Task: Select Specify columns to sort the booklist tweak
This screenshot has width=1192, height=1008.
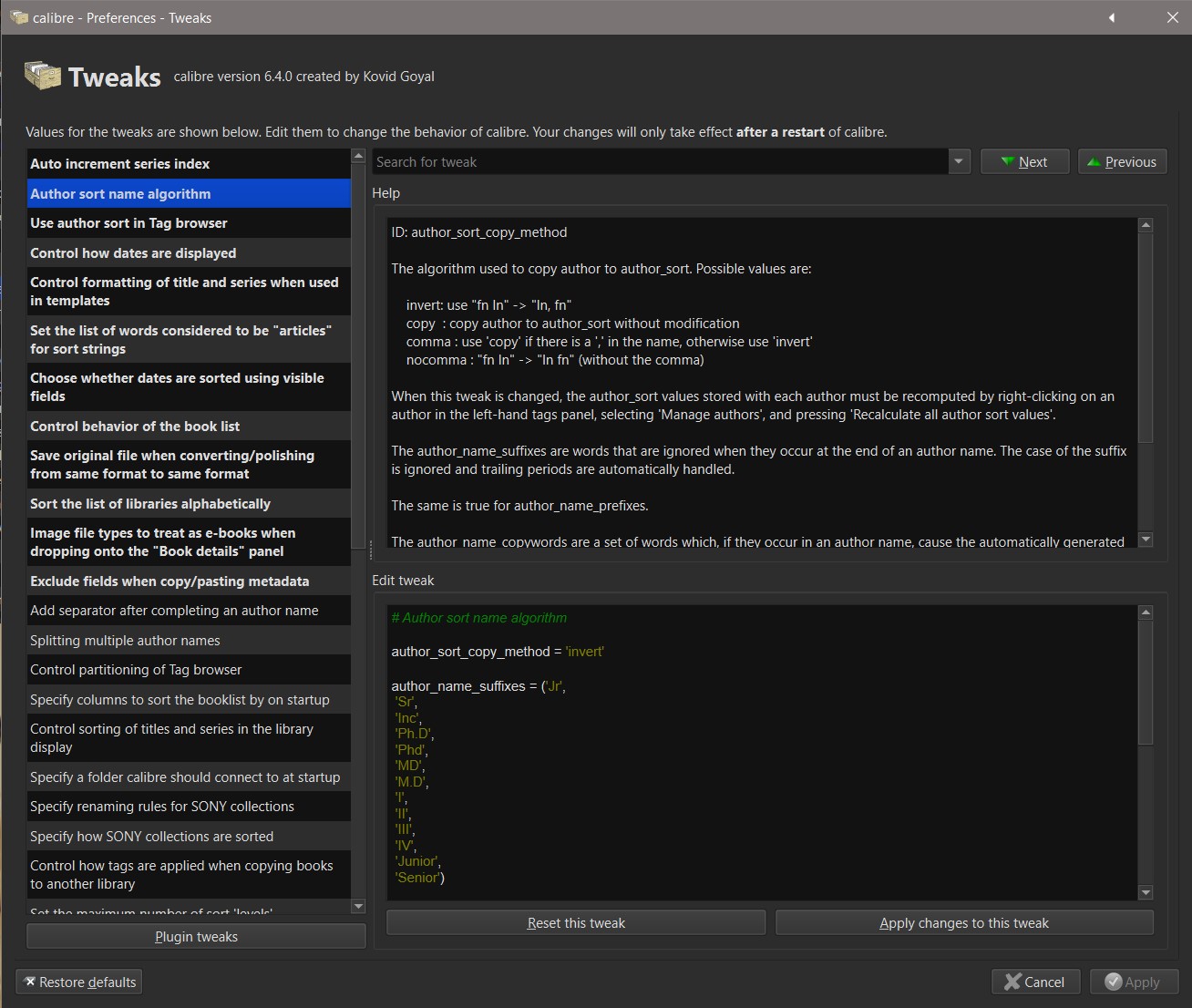Action: point(189,700)
